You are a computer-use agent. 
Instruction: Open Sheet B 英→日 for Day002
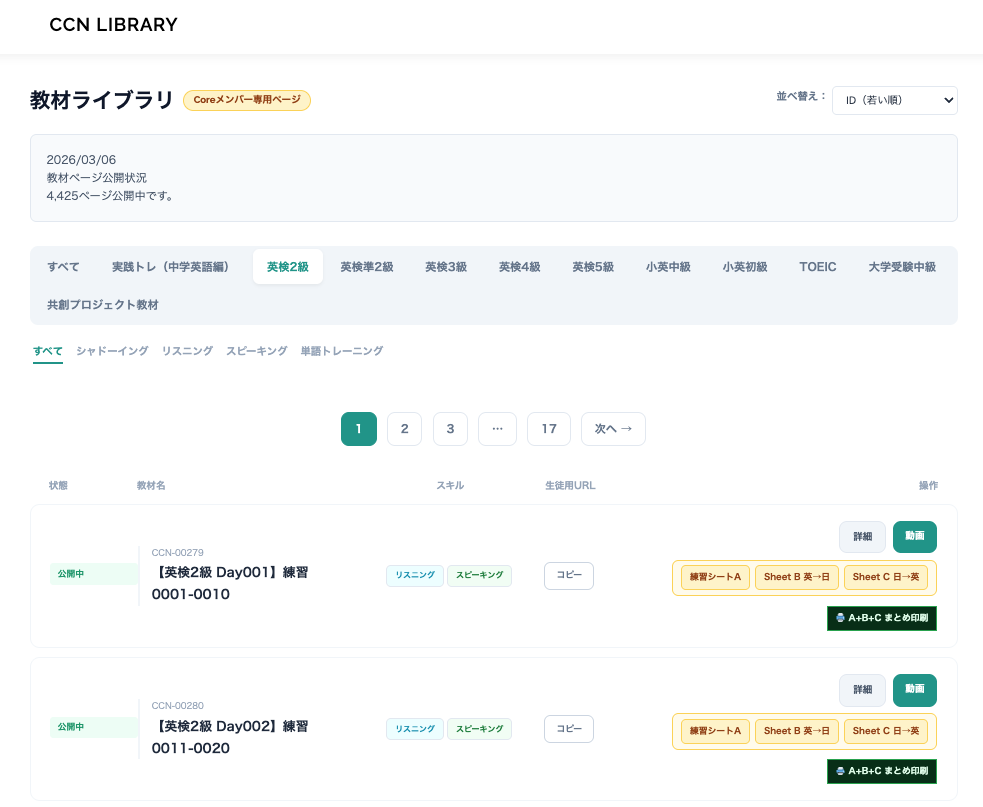[796, 731]
